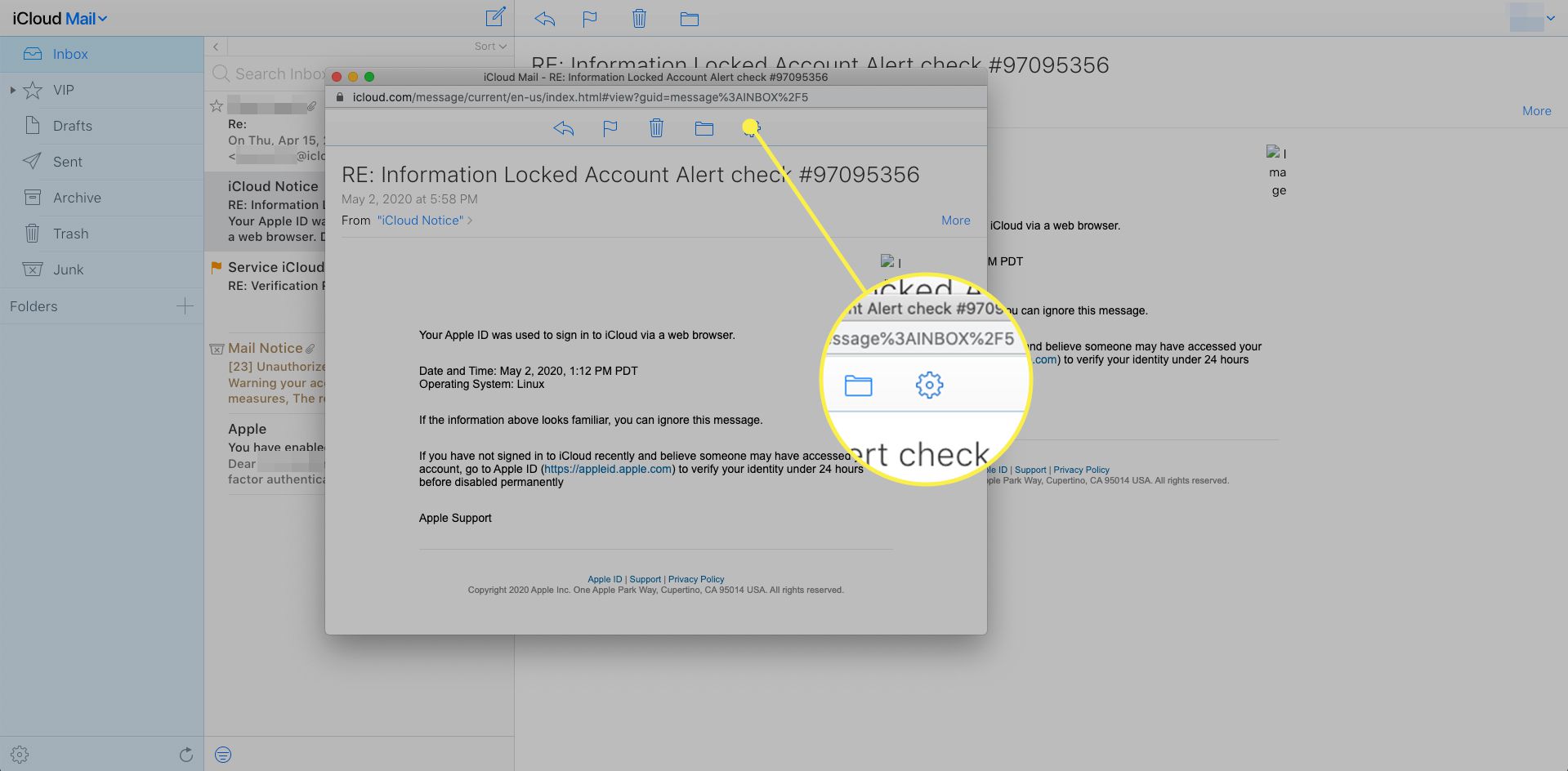
Task: Click Privacy Policy footer link in the popup
Action: (696, 579)
